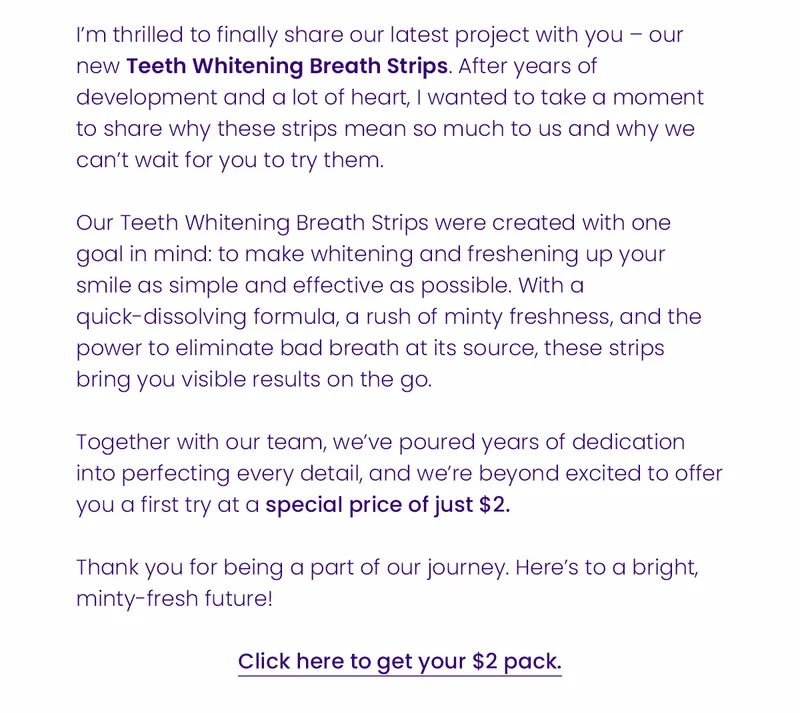This screenshot has height=713, width=800.
Task: Click the words 'into perfecting every detail'
Action: point(219,474)
